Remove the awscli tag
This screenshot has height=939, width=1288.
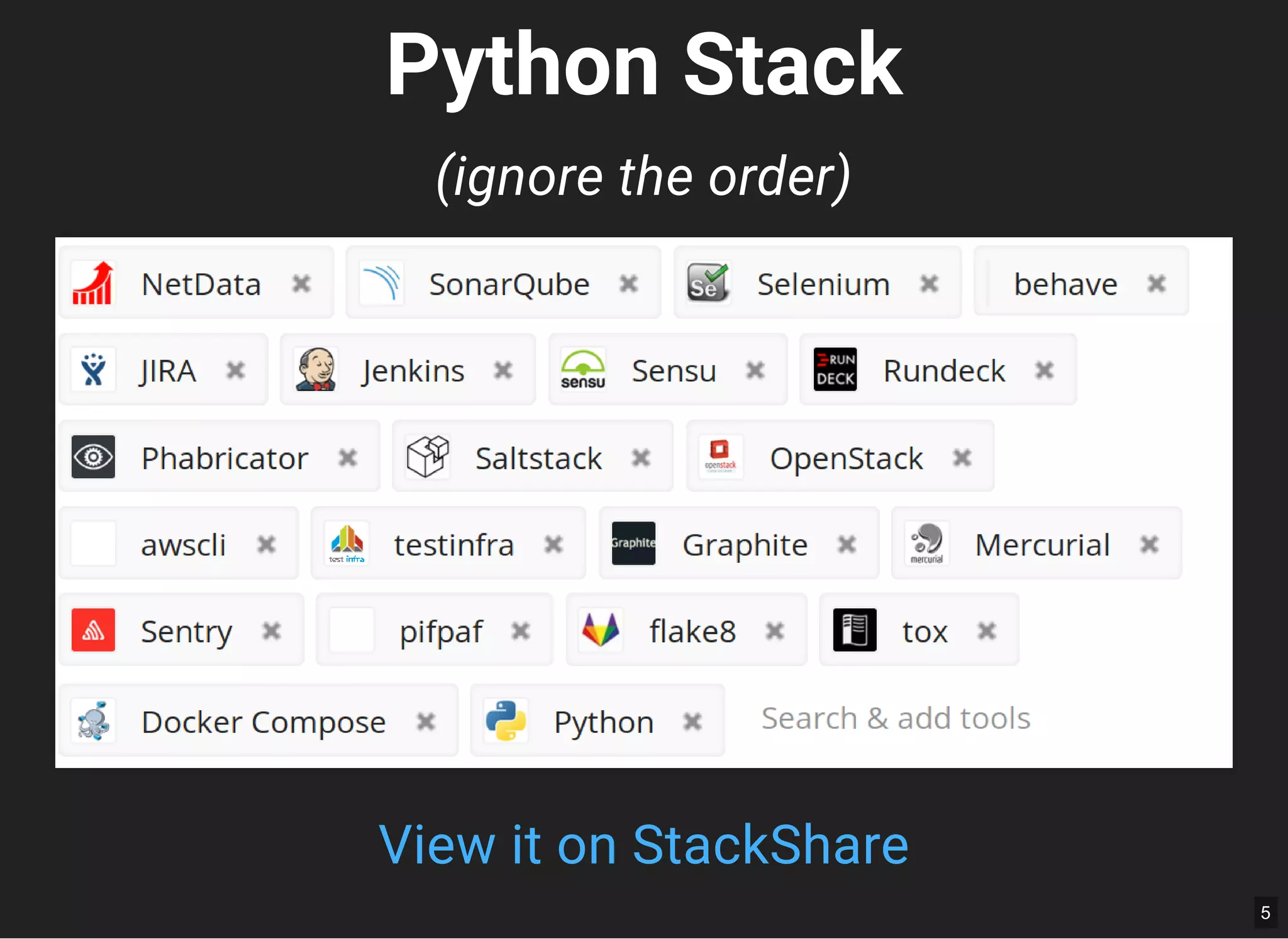267,544
